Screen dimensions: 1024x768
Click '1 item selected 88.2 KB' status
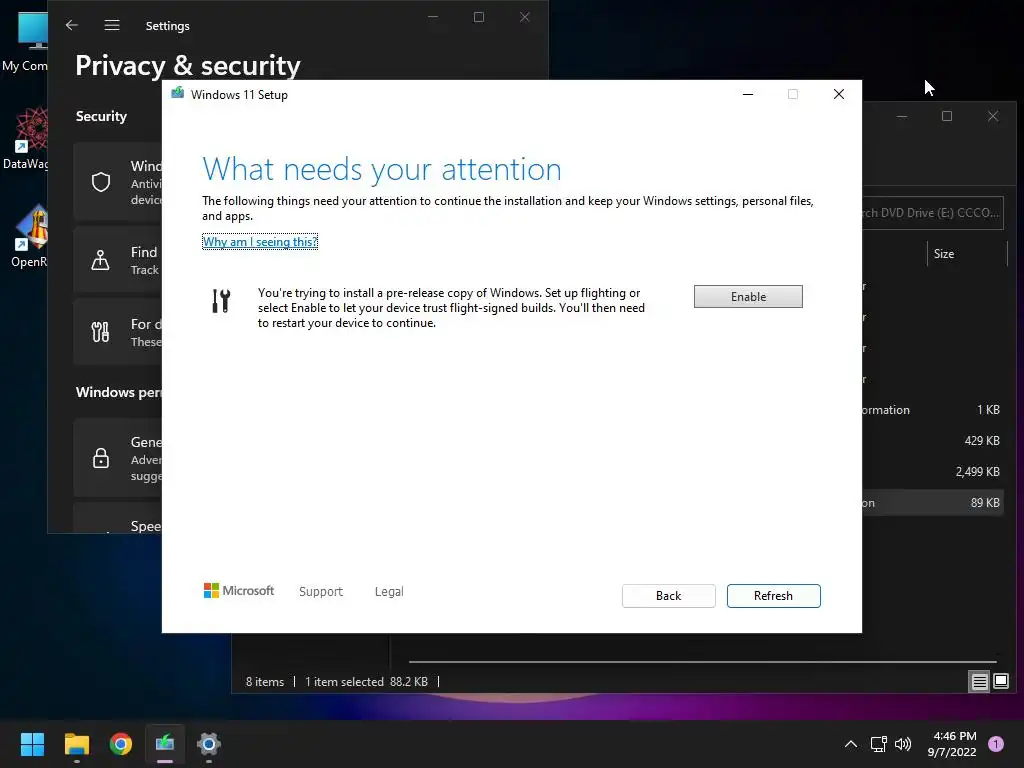click(x=366, y=682)
